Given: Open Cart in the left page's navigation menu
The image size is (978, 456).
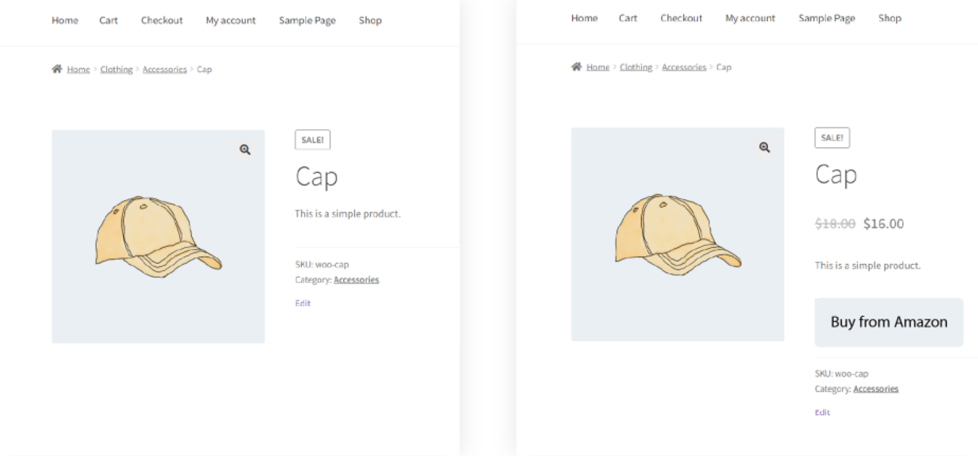Looking at the screenshot, I should [x=109, y=20].
